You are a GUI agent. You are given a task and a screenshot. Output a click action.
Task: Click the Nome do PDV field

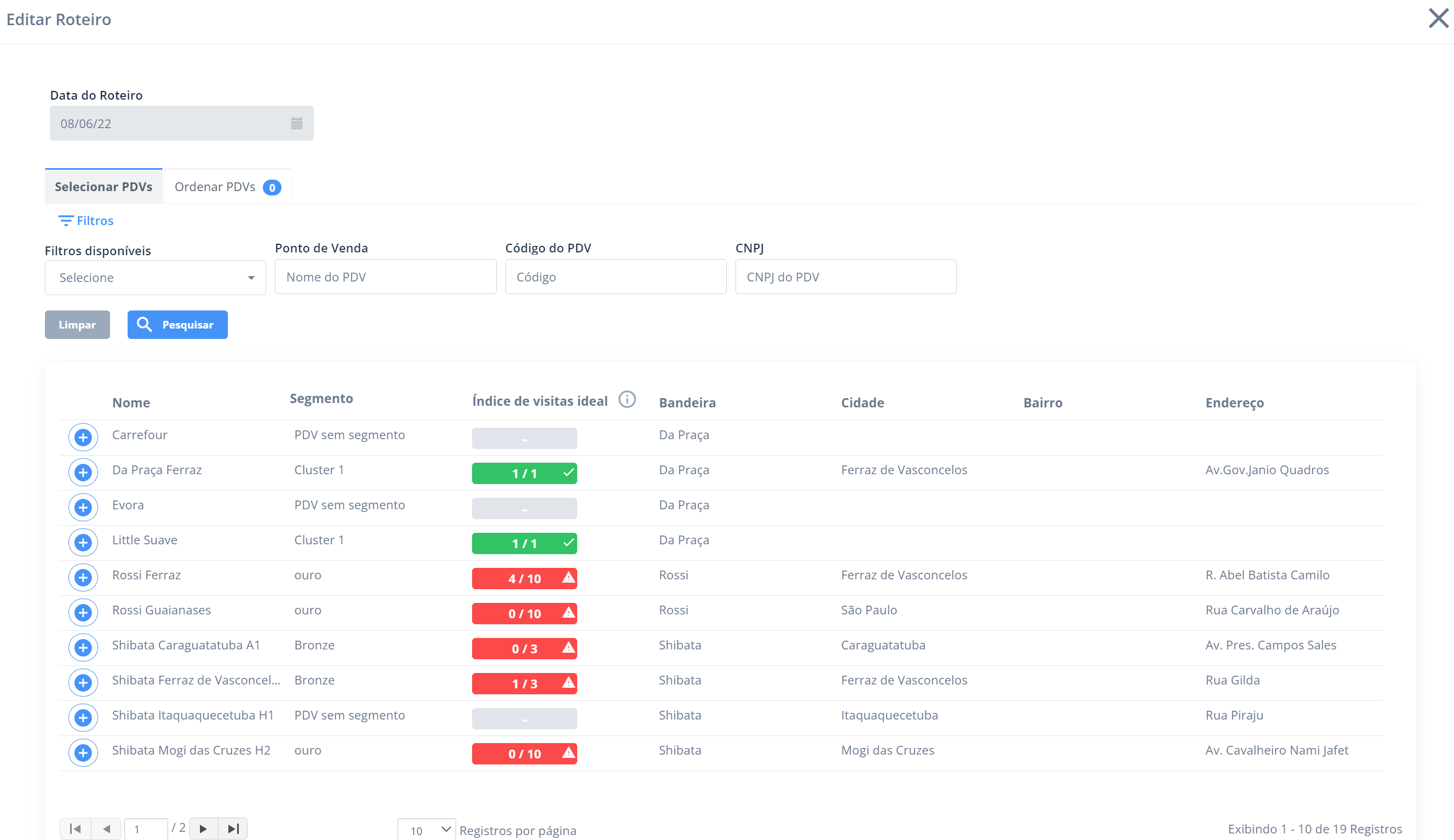(x=386, y=277)
